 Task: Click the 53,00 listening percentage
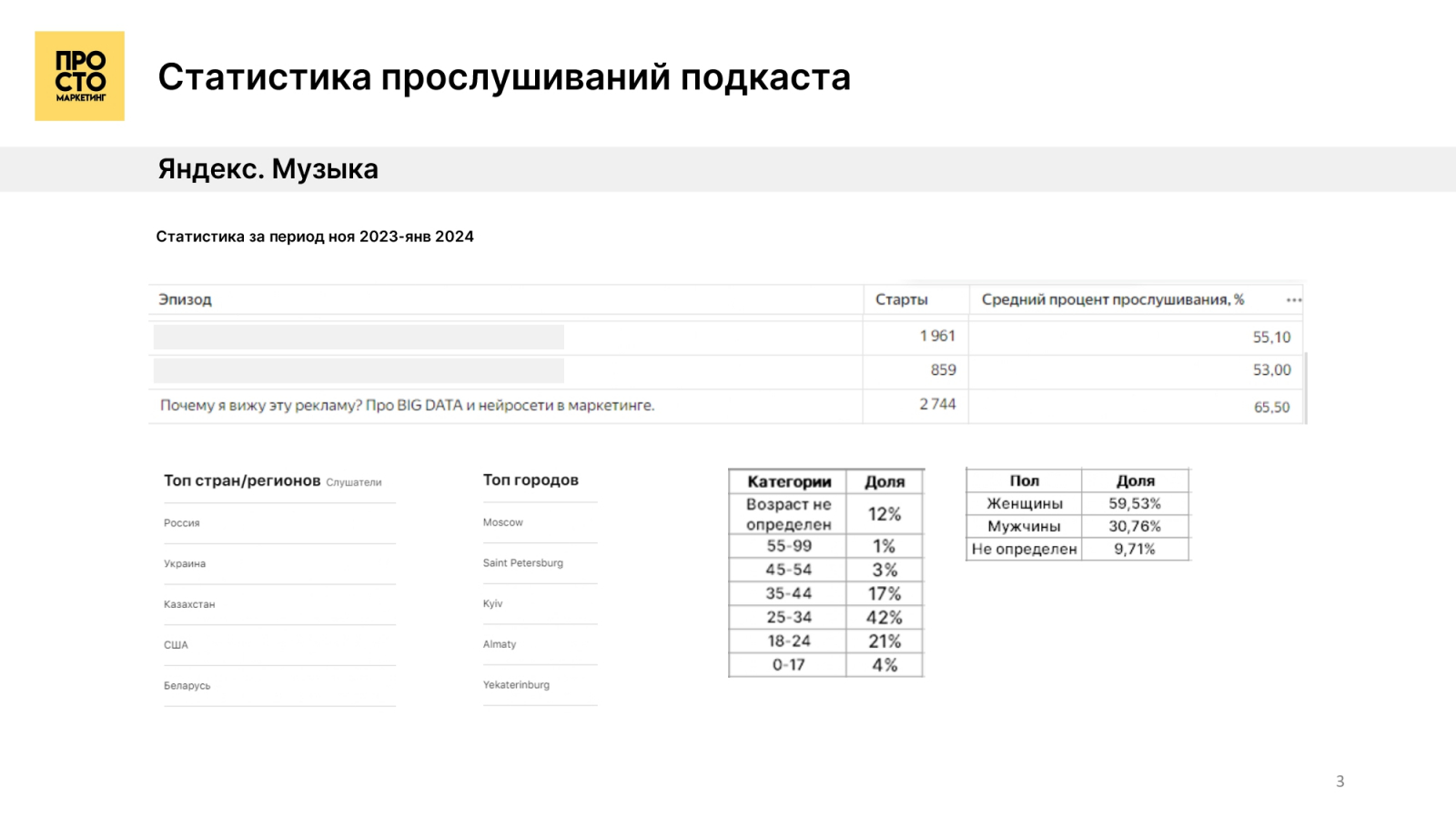(x=1271, y=370)
